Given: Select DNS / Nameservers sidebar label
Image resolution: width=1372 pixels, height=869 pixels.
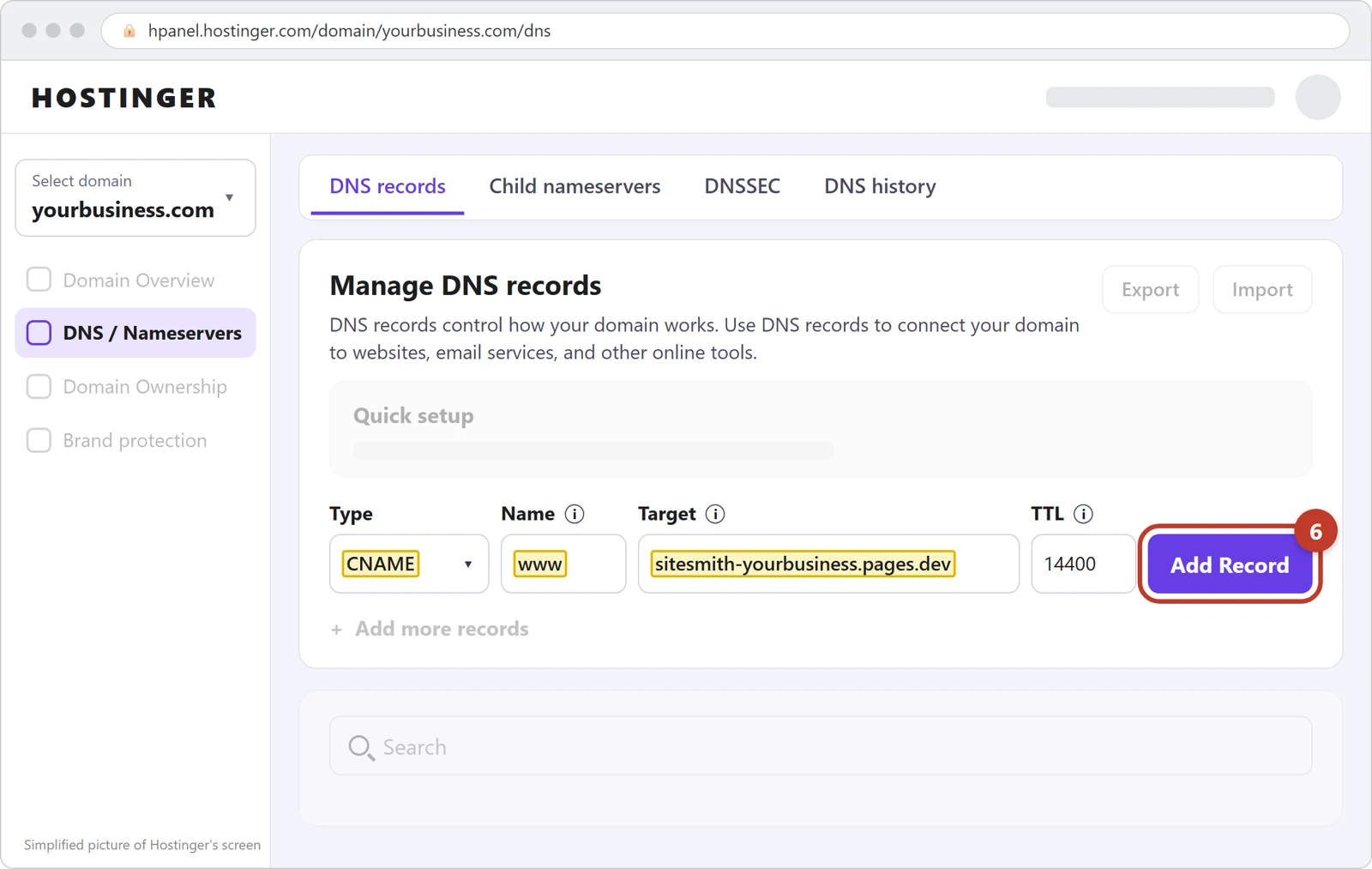Looking at the screenshot, I should 153,333.
